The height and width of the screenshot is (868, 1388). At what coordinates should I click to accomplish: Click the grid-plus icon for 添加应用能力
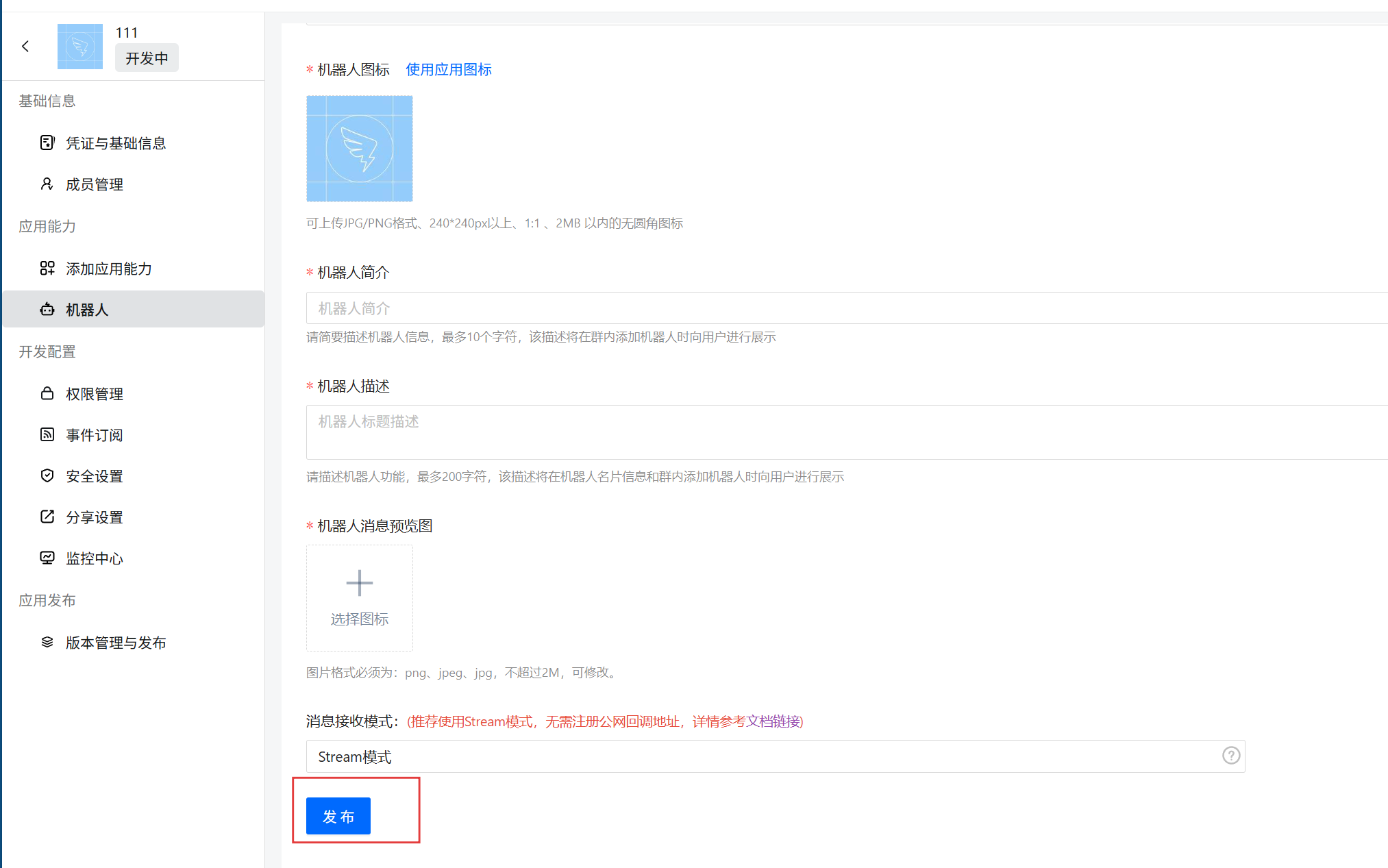tap(47, 268)
